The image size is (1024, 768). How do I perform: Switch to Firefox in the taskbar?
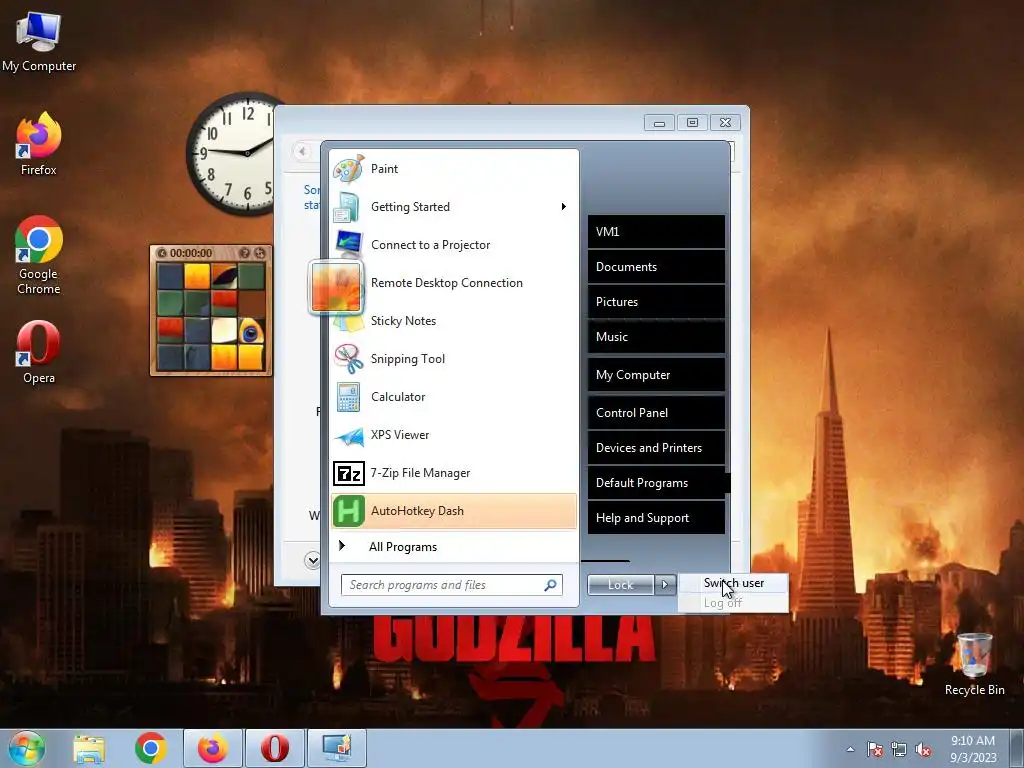[x=213, y=748]
